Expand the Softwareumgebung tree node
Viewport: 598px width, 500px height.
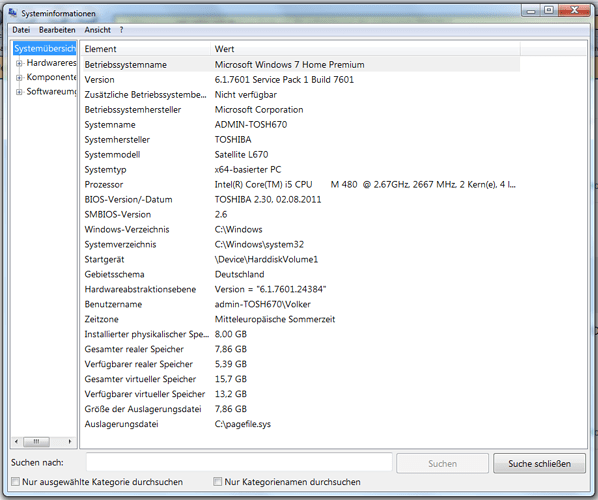coord(19,92)
